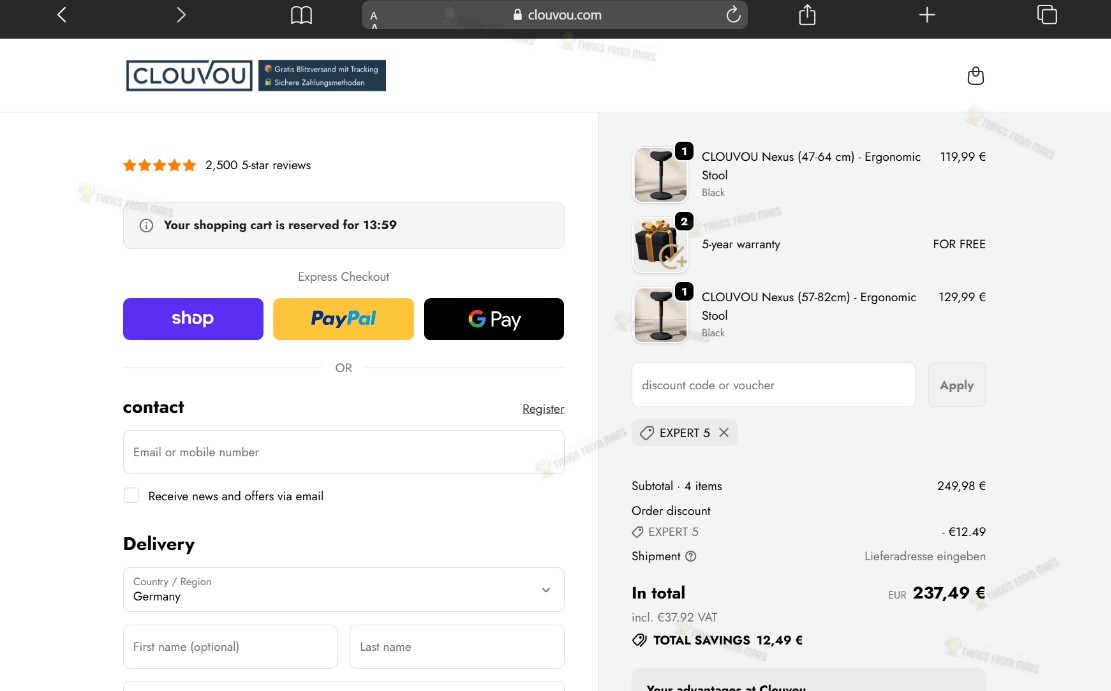This screenshot has width=1111, height=691.
Task: Pay with the Shop express checkout button
Action: [x=193, y=319]
